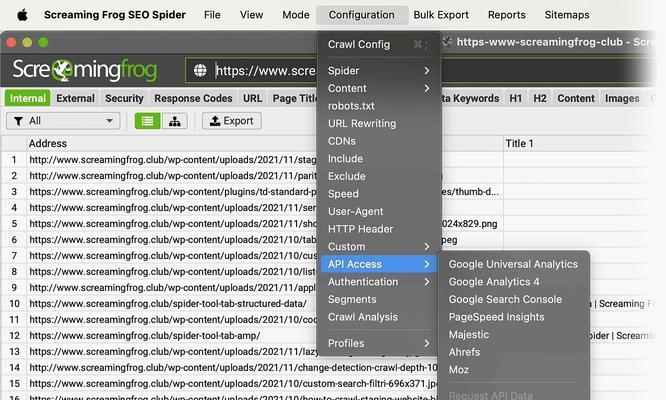
Task: Open Segments configuration
Action: pos(378,299)
